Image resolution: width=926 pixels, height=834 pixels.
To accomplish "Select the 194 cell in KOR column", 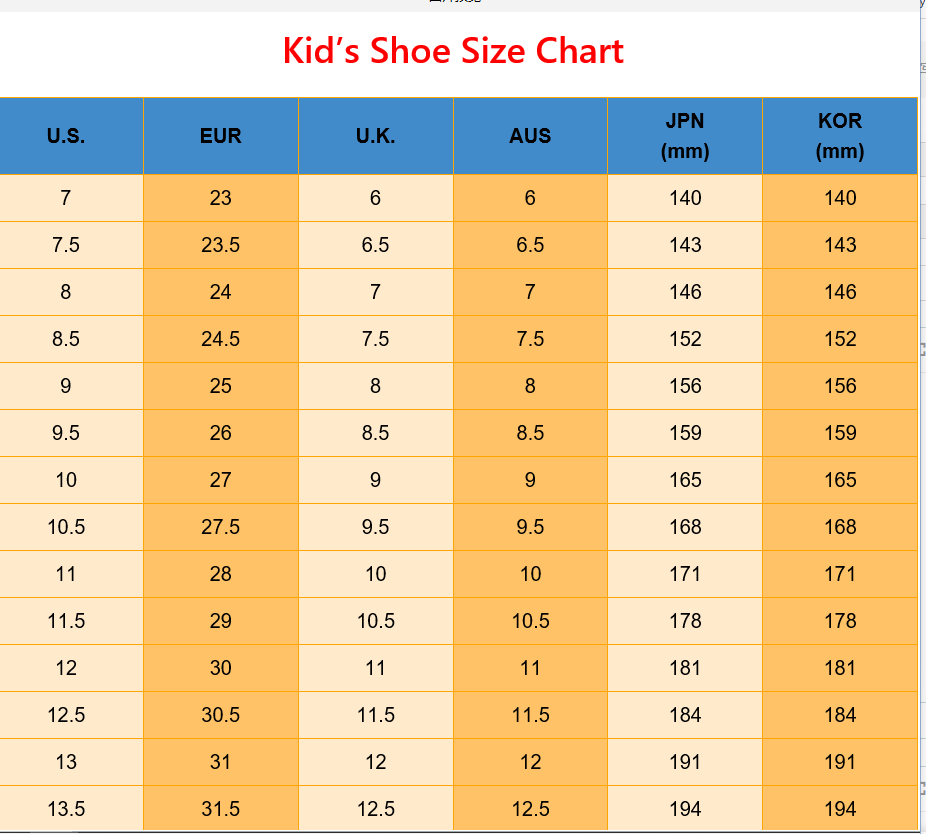I will pos(840,809).
